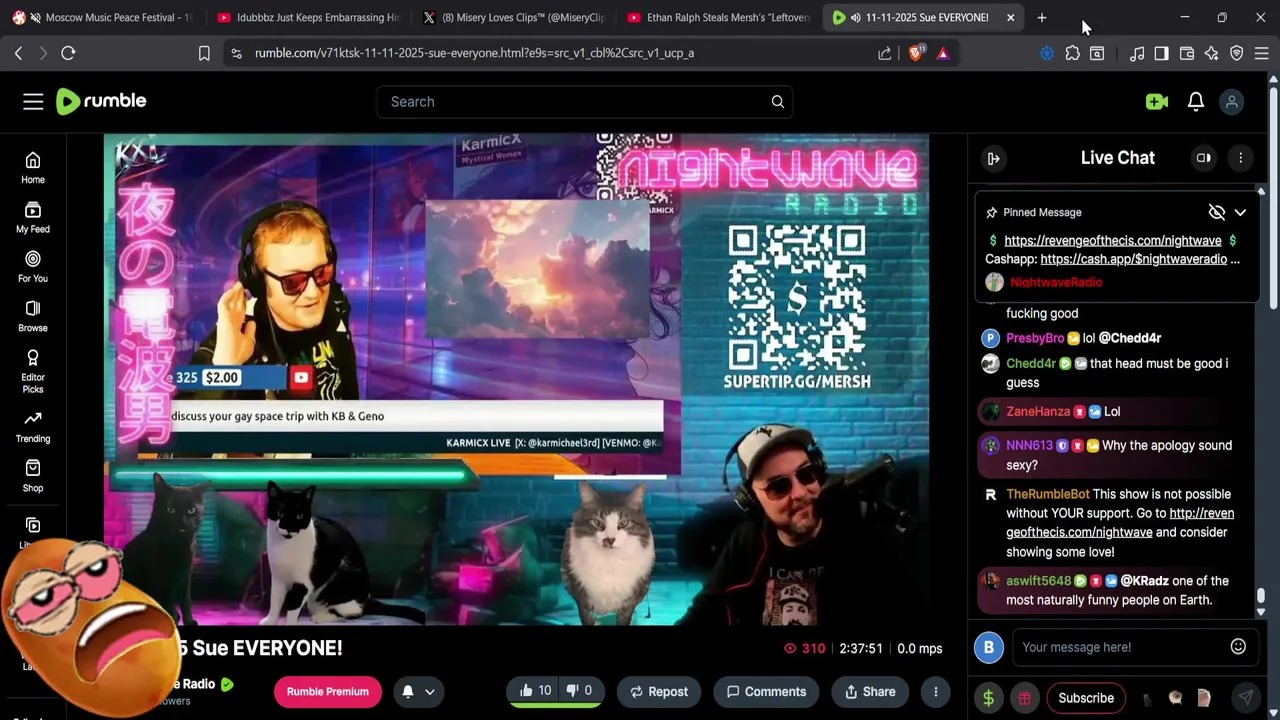Collapse pinned message chevron
The height and width of the screenshot is (720, 1280).
tap(1240, 212)
